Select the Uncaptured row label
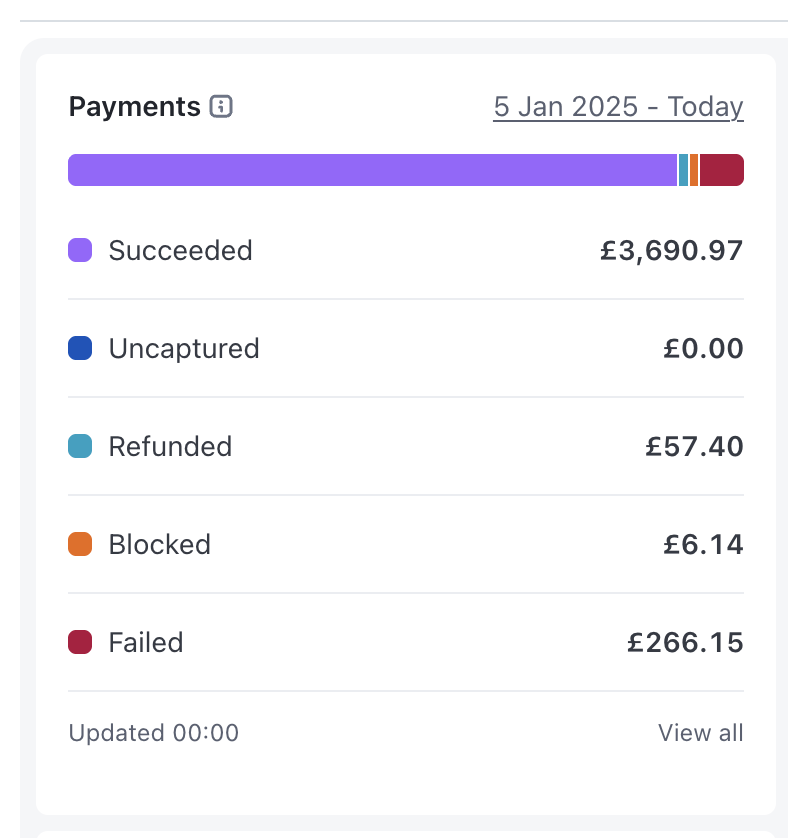 [184, 348]
